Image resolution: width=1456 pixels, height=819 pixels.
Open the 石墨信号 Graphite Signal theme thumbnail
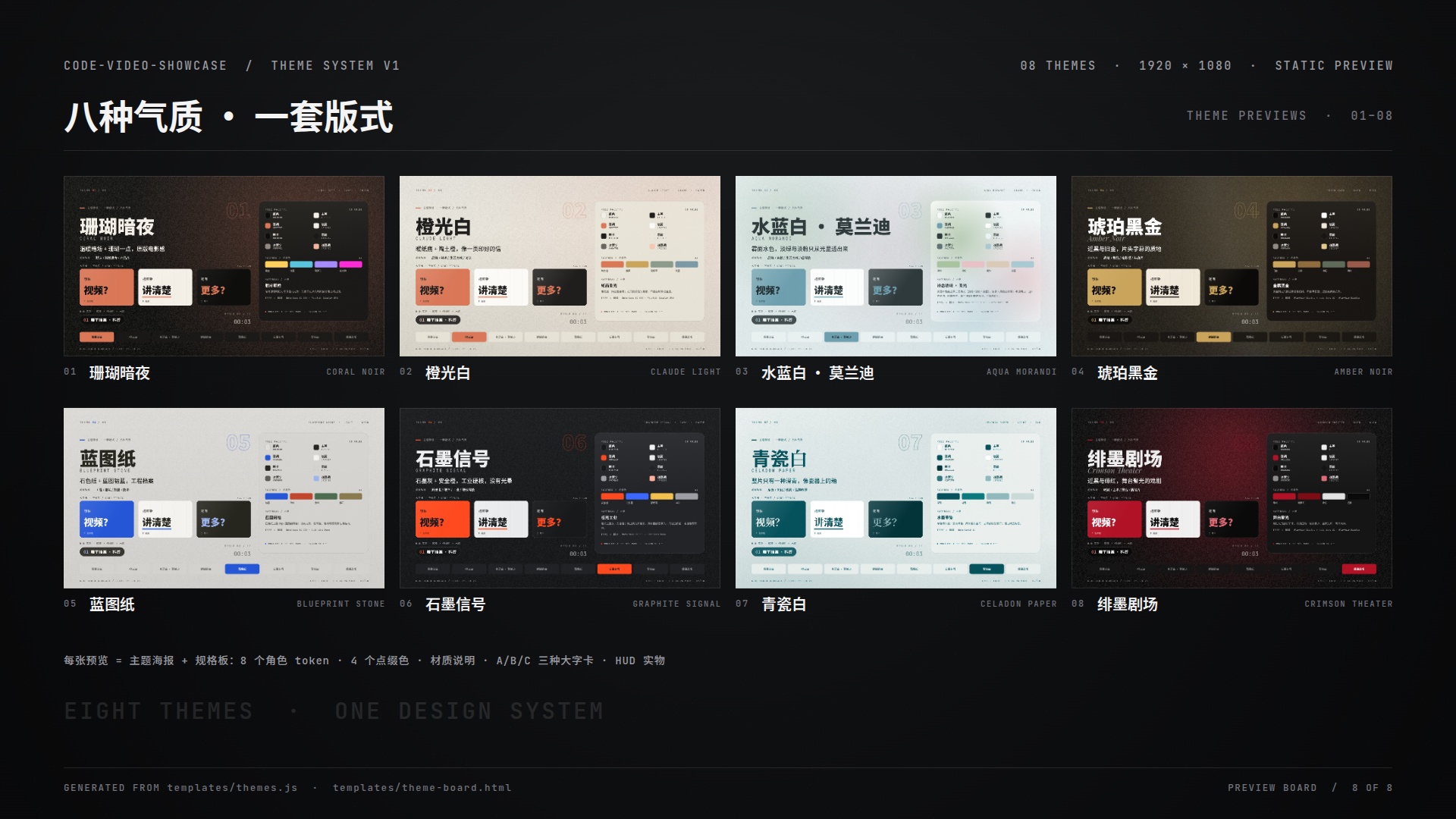[560, 498]
